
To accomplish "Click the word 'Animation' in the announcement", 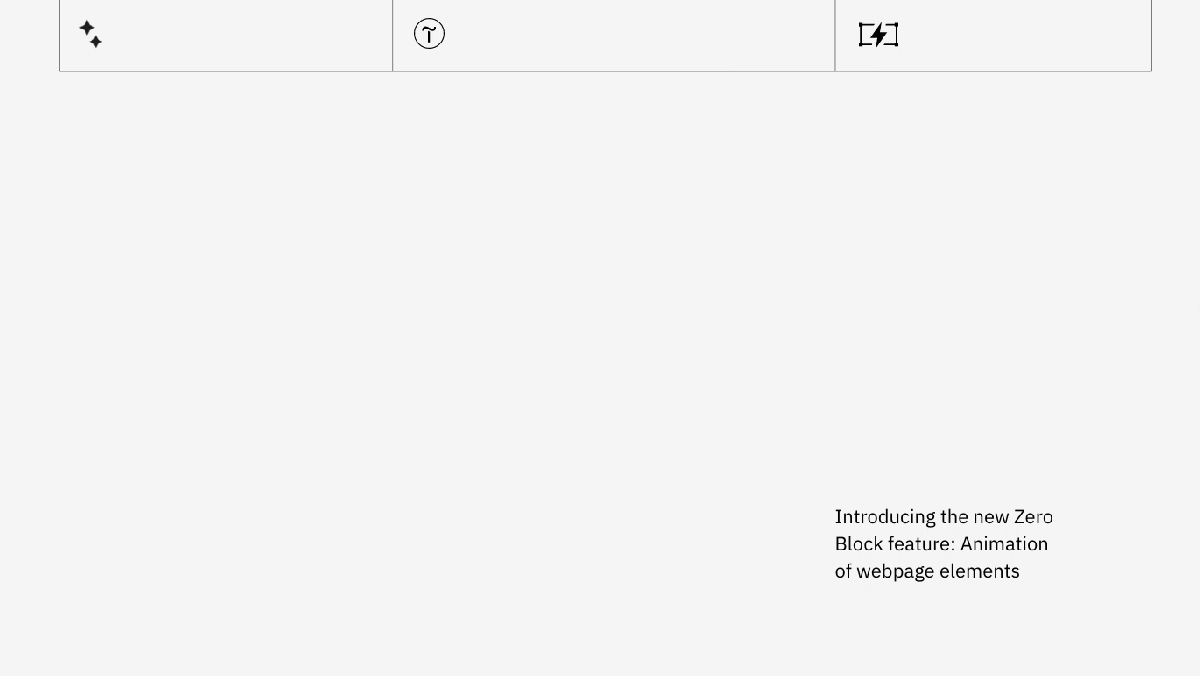I will tap(1004, 544).
